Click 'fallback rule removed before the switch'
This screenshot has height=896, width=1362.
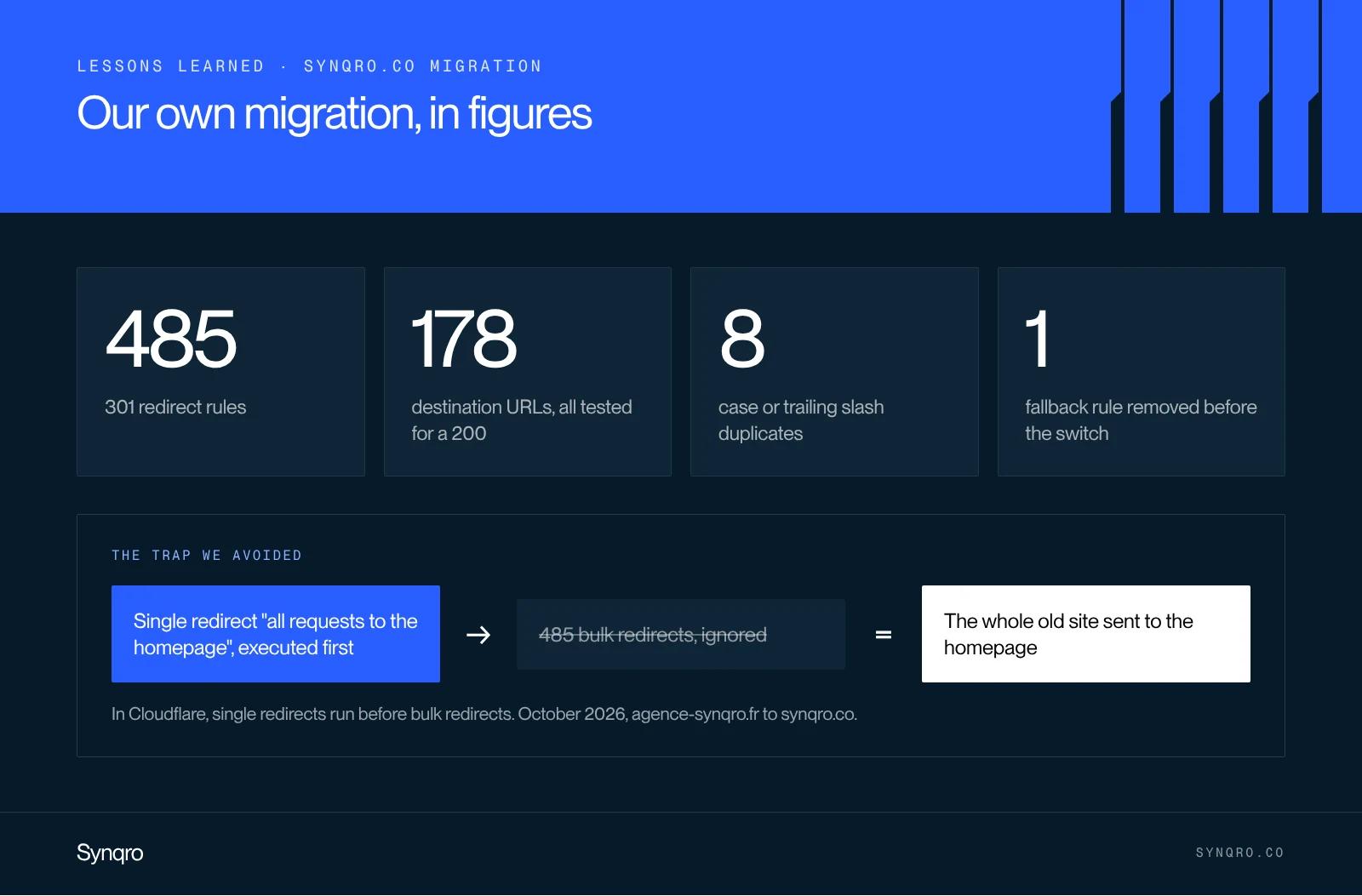coord(1141,420)
